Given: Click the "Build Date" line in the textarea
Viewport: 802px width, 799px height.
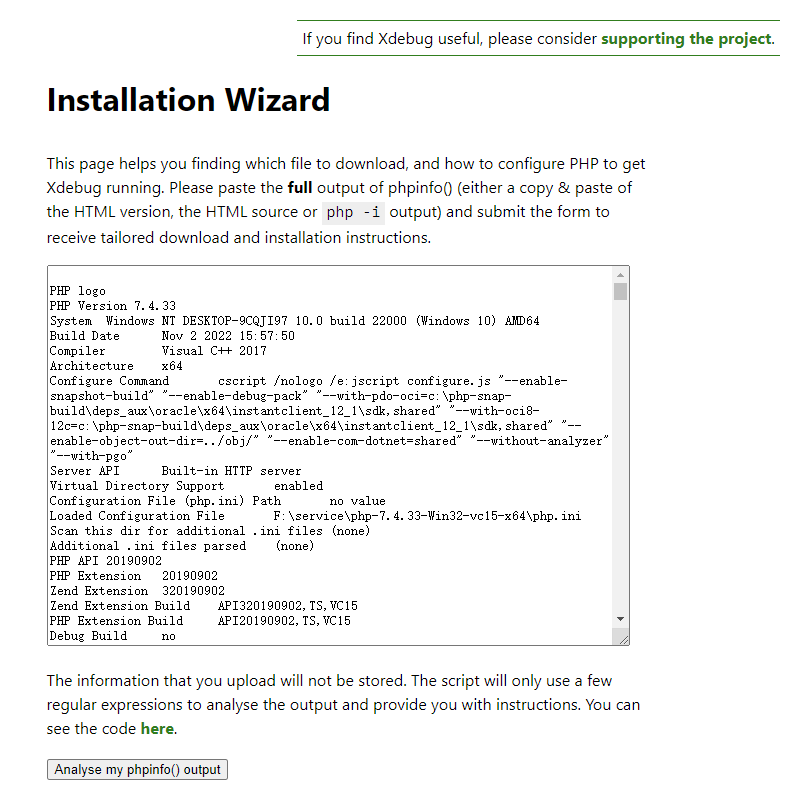Looking at the screenshot, I should pyautogui.click(x=172, y=336).
